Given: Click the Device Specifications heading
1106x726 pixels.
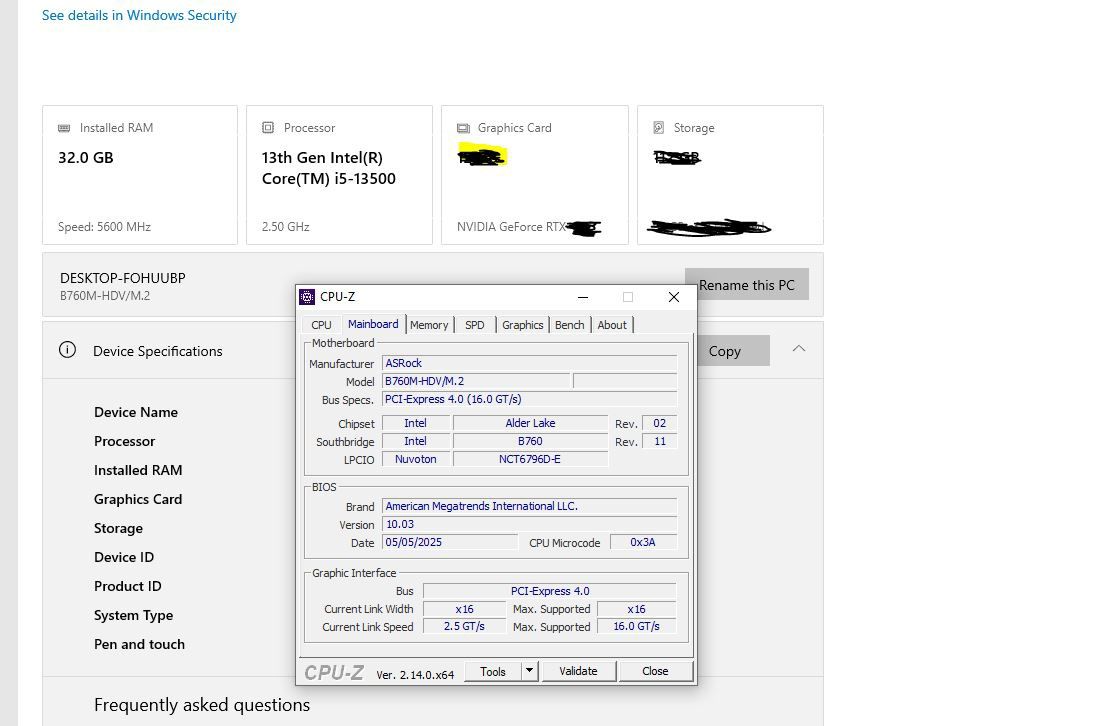Looking at the screenshot, I should [157, 351].
